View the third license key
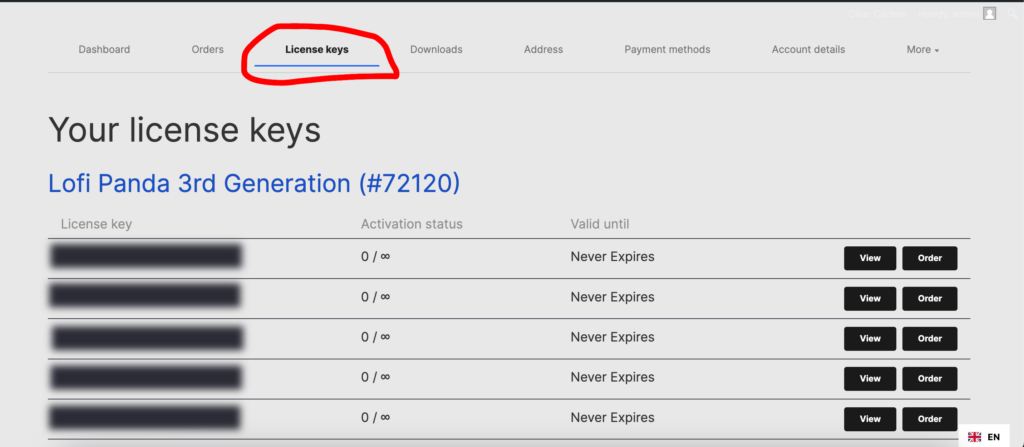The image size is (1024, 447). coord(870,338)
